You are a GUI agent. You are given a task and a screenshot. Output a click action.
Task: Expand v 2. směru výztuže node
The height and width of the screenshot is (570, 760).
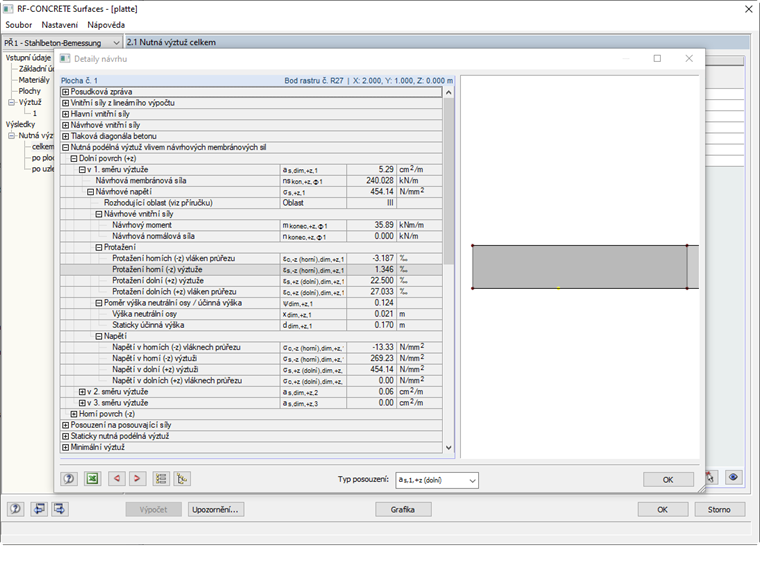coord(82,392)
